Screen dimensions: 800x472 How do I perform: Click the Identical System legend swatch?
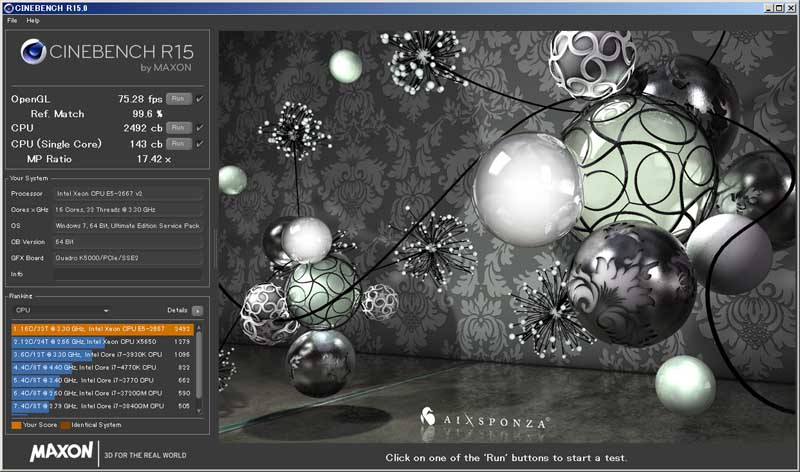point(65,425)
